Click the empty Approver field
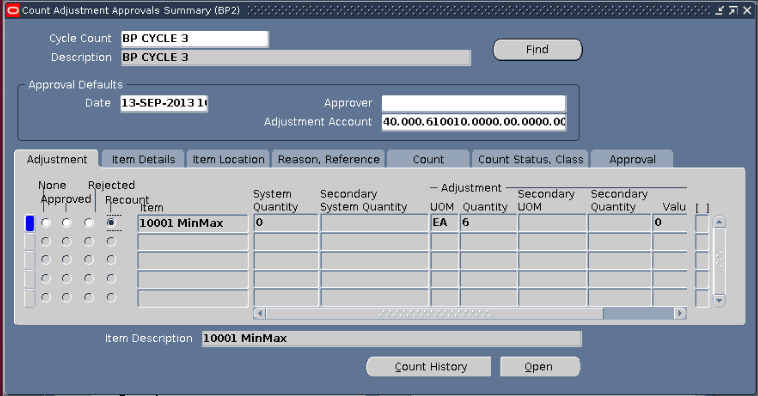Screen dimensions: 758x396 [473, 103]
